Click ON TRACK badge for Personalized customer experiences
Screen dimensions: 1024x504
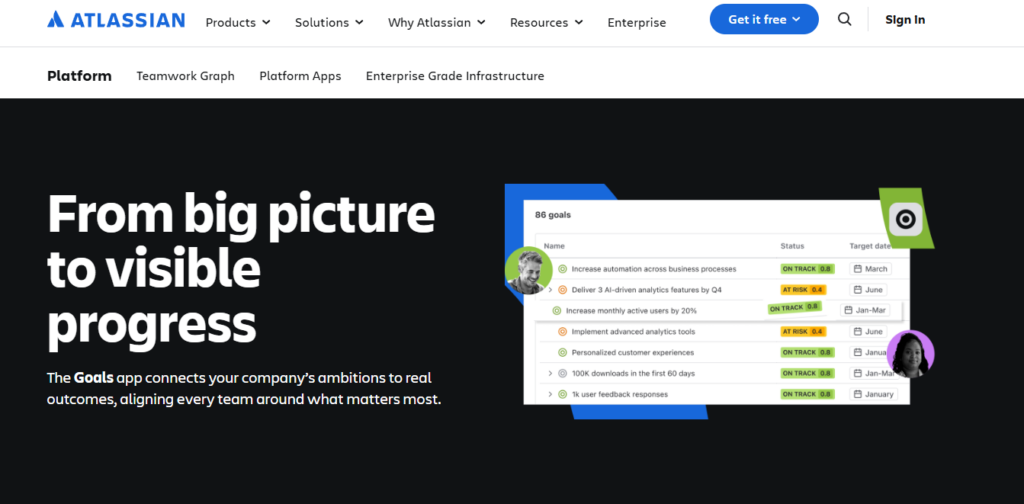(807, 353)
